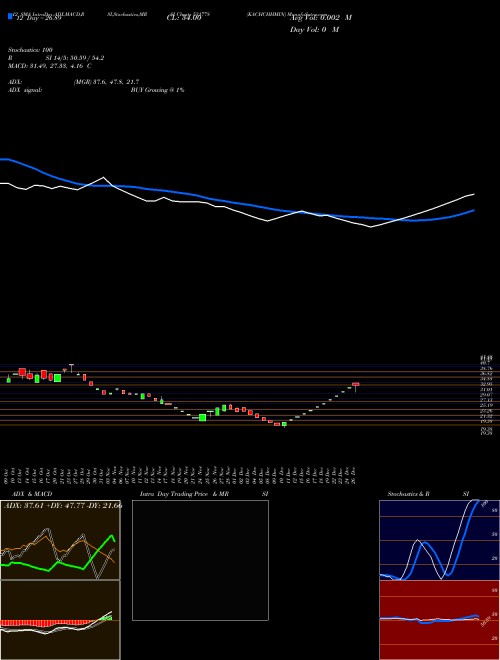Click the 'BUY Growing @ 1%' signal text
This screenshot has height=660, width=500.
pos(157,90)
